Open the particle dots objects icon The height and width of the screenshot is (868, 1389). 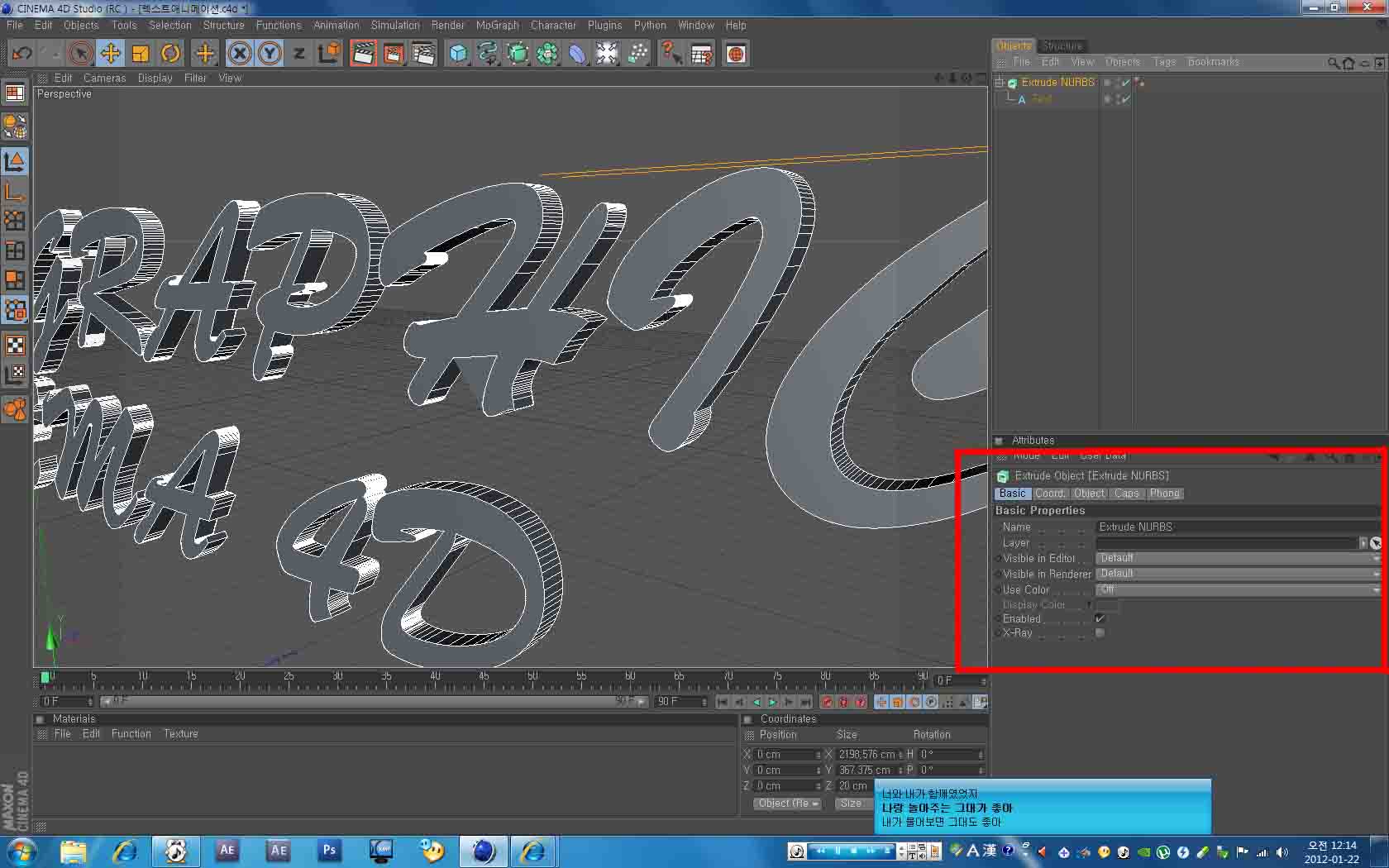pyautogui.click(x=637, y=54)
